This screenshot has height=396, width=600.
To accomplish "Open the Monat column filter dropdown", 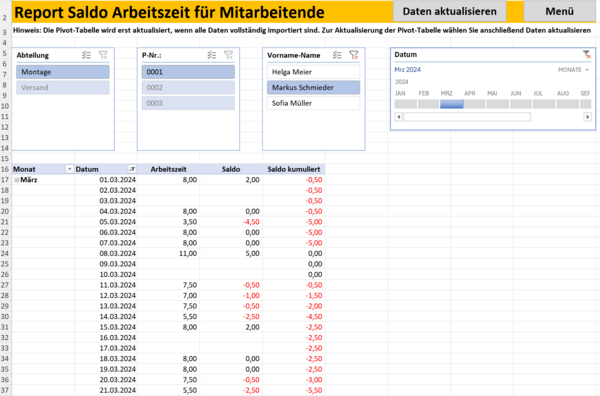I will coord(69,169).
